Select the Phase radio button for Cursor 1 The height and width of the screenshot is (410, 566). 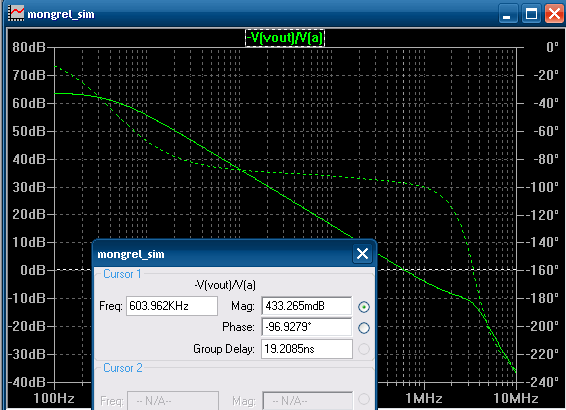point(364,328)
